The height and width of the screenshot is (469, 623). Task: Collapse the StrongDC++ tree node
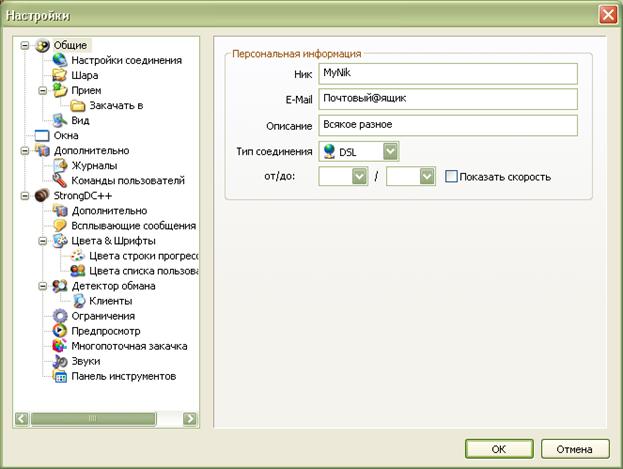point(25,196)
